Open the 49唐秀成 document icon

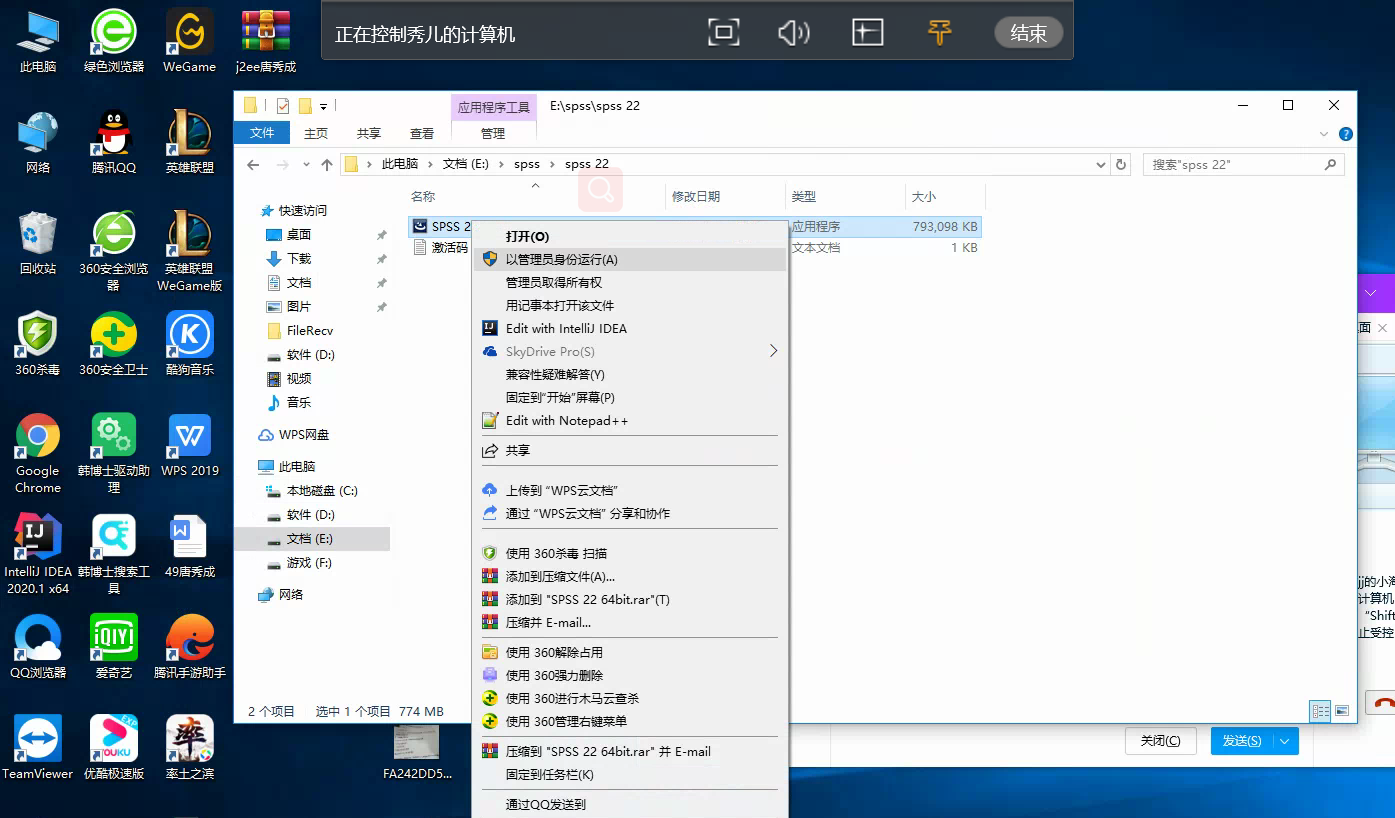click(189, 547)
